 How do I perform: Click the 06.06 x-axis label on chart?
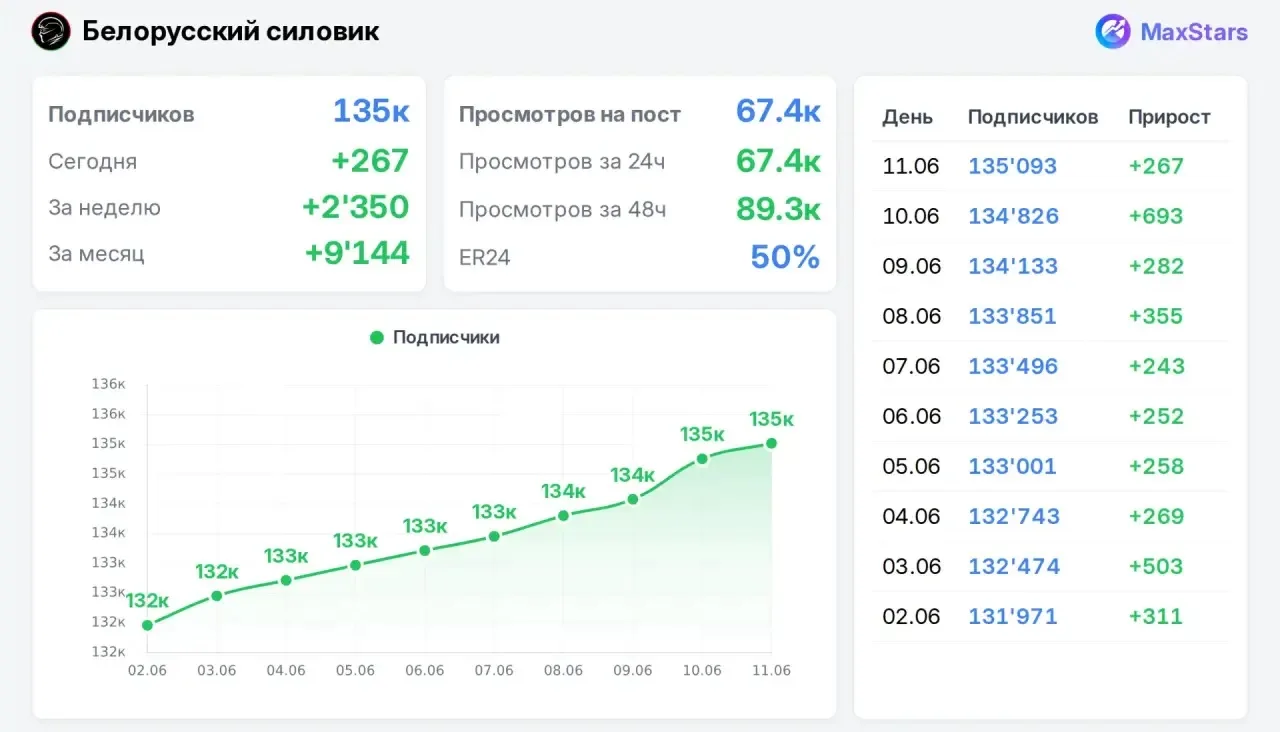425,671
